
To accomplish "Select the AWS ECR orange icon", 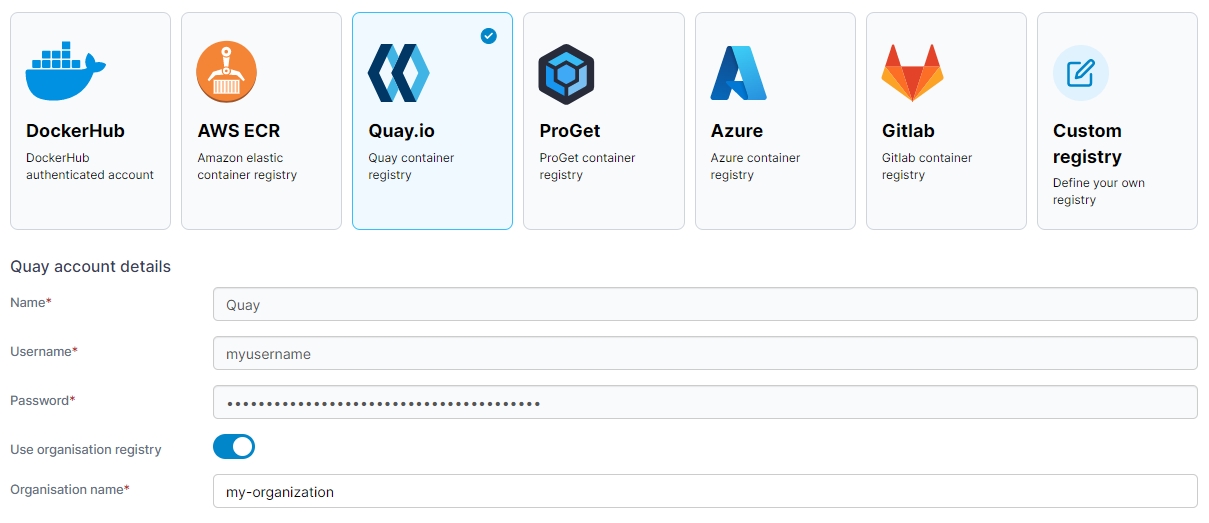I will [226, 73].
